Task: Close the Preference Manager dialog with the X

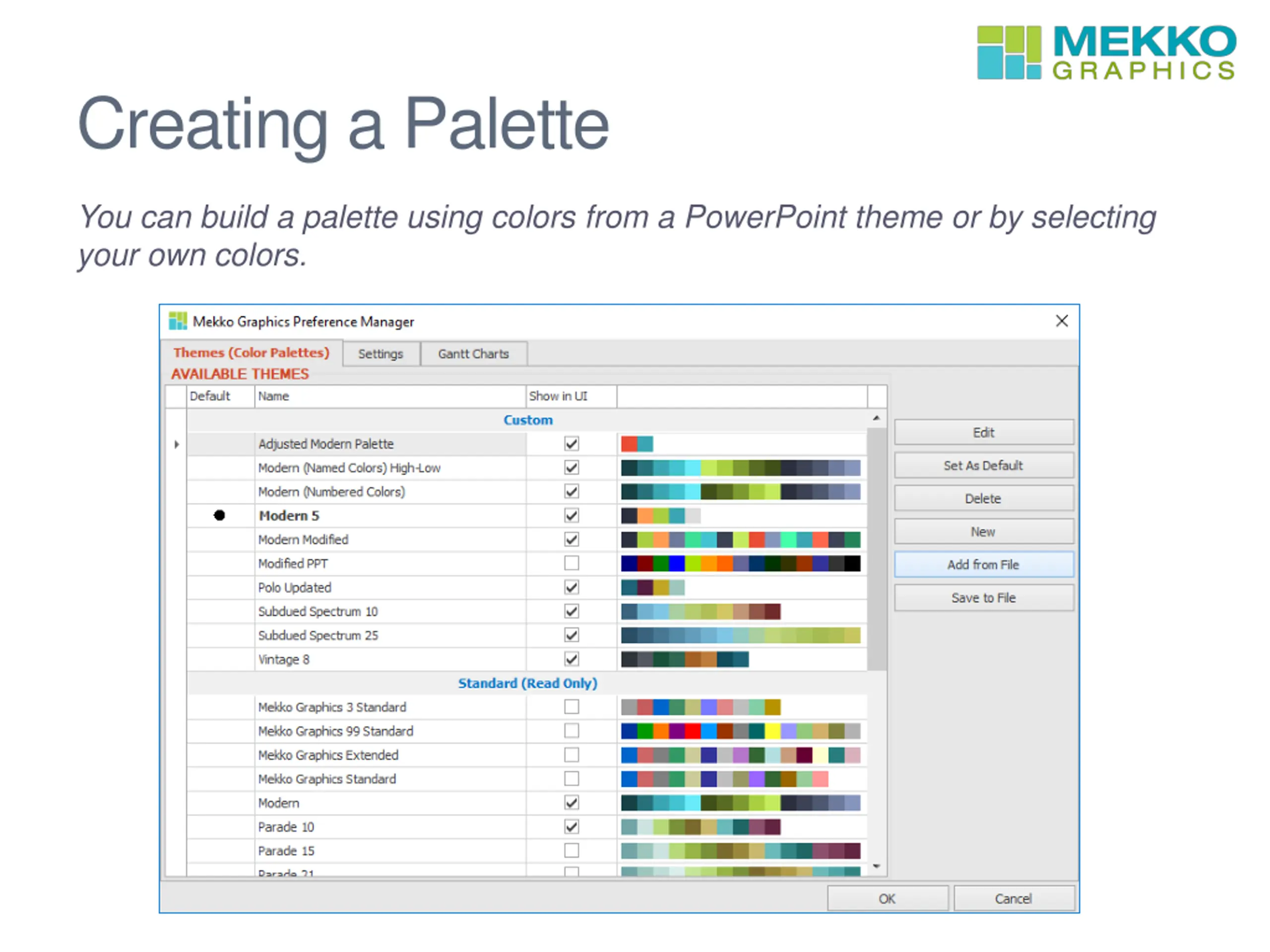Action: click(1062, 321)
